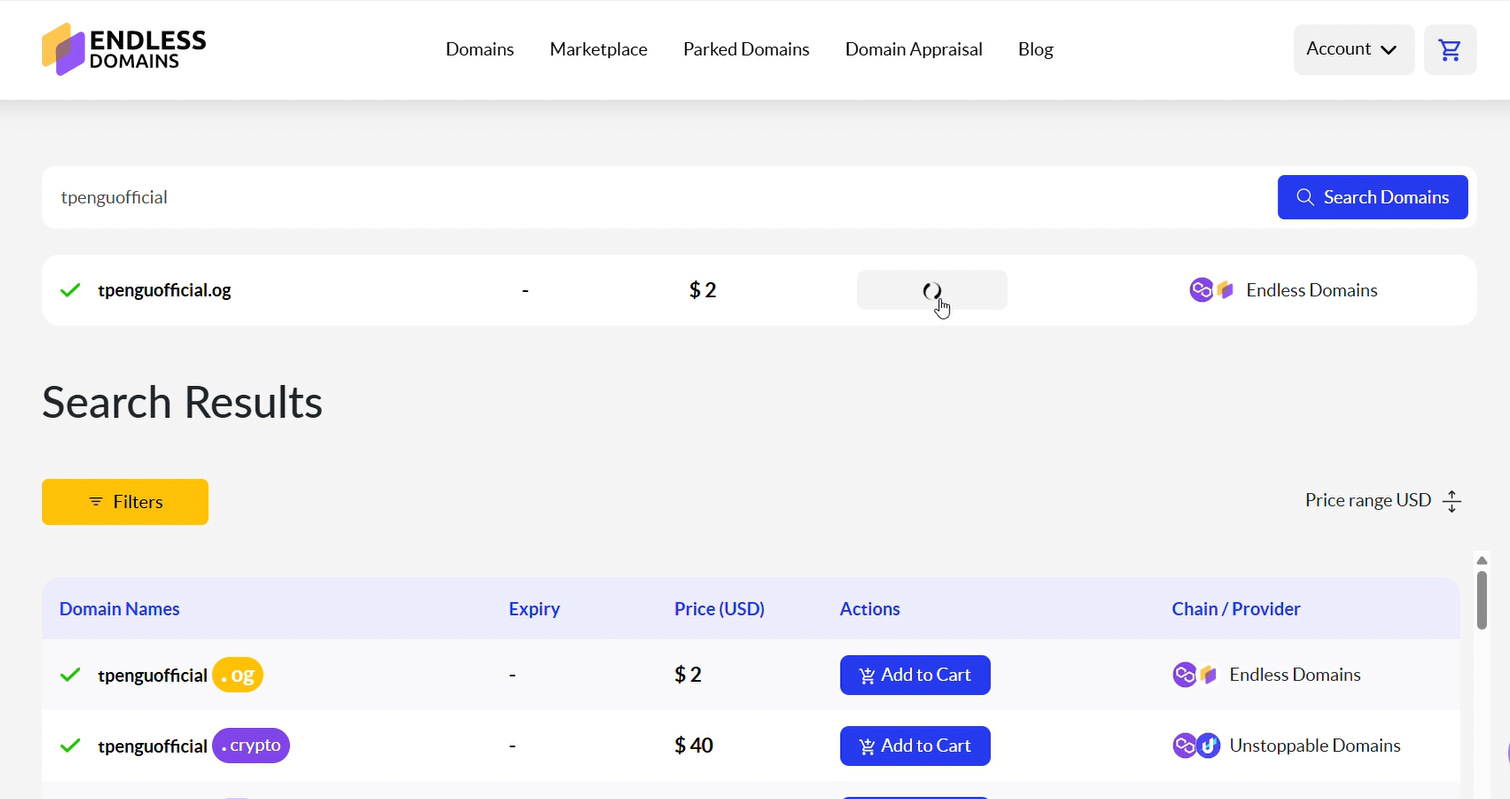1510x799 pixels.
Task: Click the Endless Domains logo
Action: click(x=124, y=49)
